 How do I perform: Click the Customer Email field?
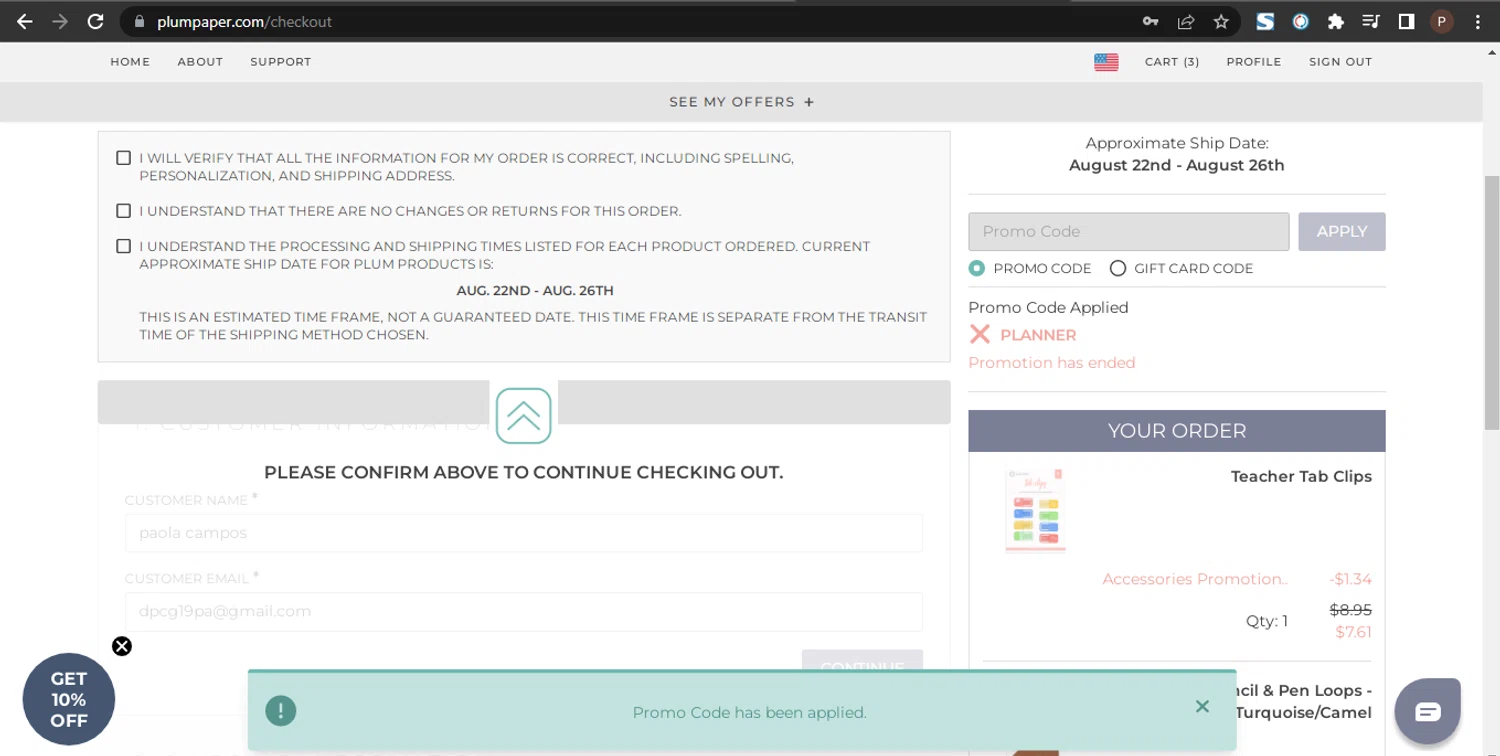click(524, 611)
